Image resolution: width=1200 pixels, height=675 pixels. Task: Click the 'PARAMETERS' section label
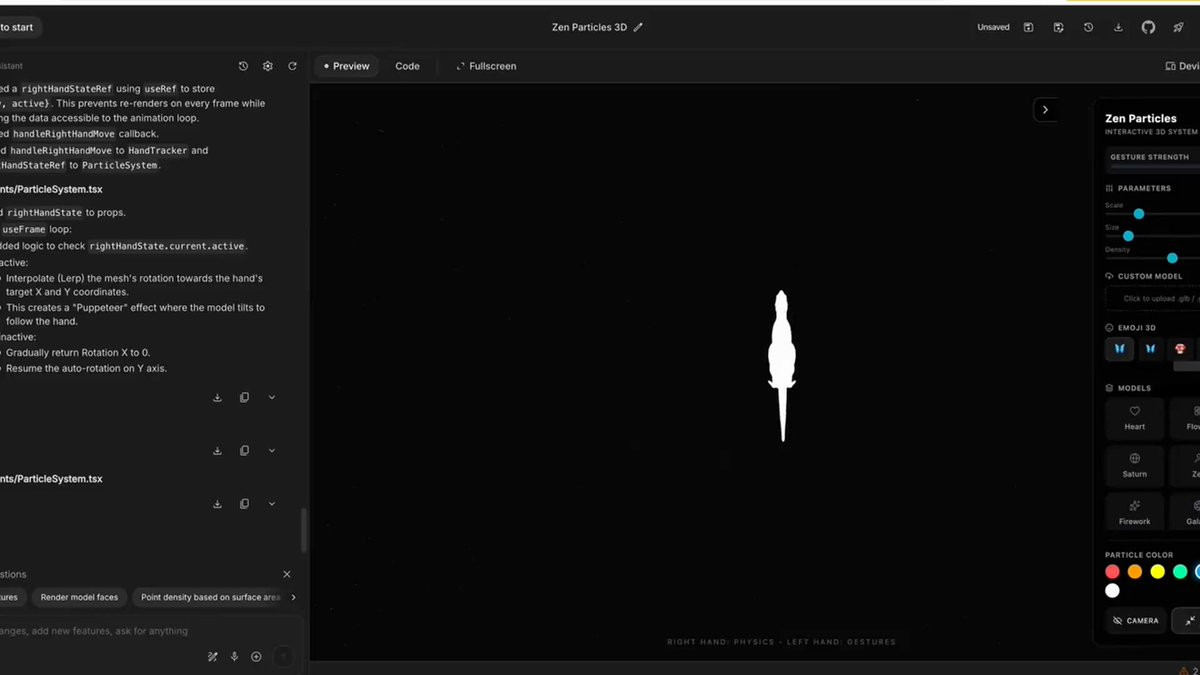pos(1144,188)
